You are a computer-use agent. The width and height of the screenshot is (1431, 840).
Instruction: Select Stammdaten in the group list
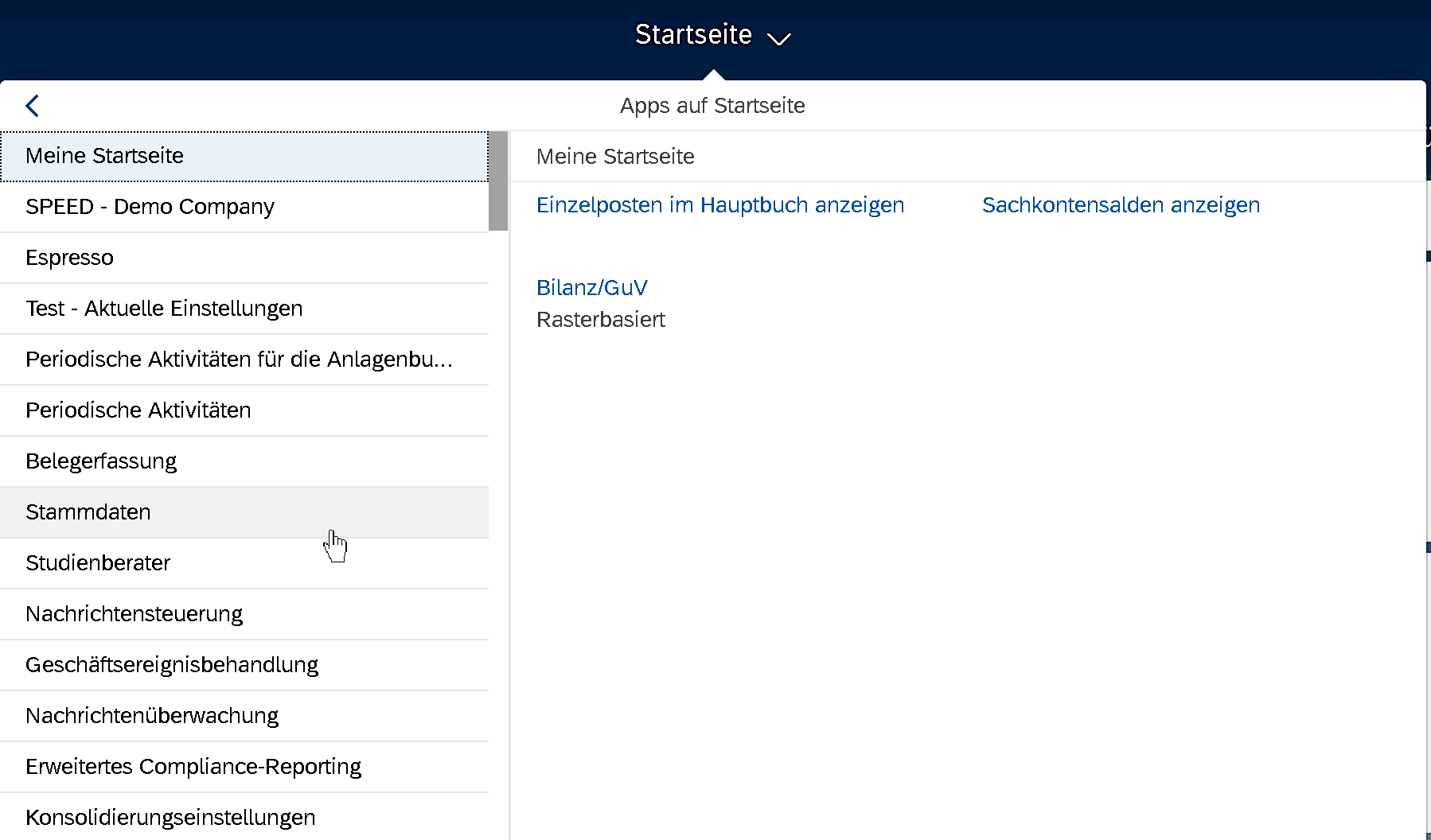click(244, 512)
